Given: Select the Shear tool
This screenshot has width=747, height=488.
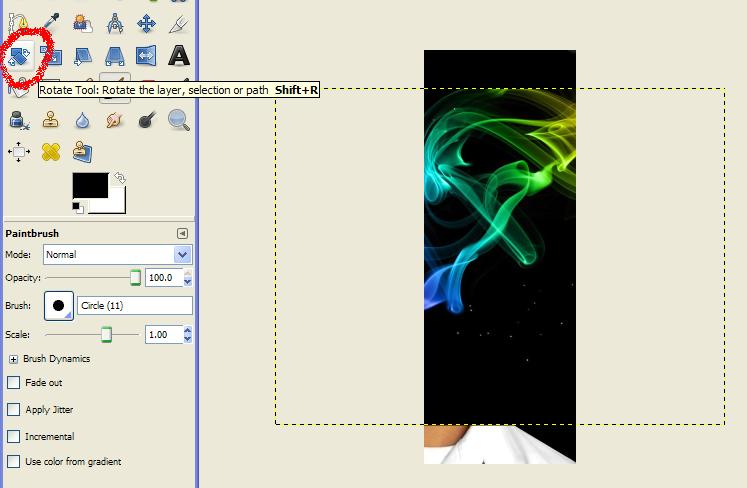Looking at the screenshot, I should tap(83, 56).
